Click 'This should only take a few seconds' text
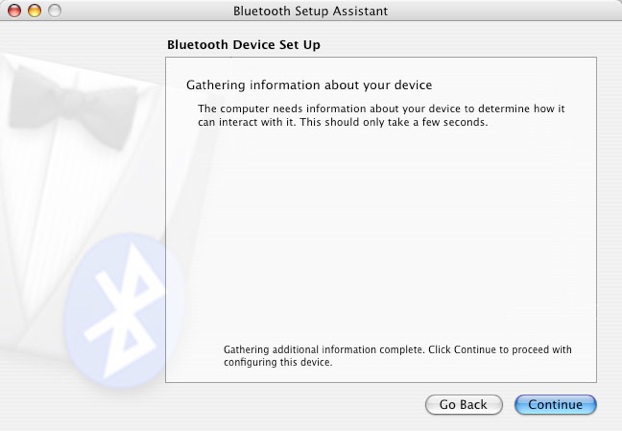The image size is (622, 431). coord(394,122)
